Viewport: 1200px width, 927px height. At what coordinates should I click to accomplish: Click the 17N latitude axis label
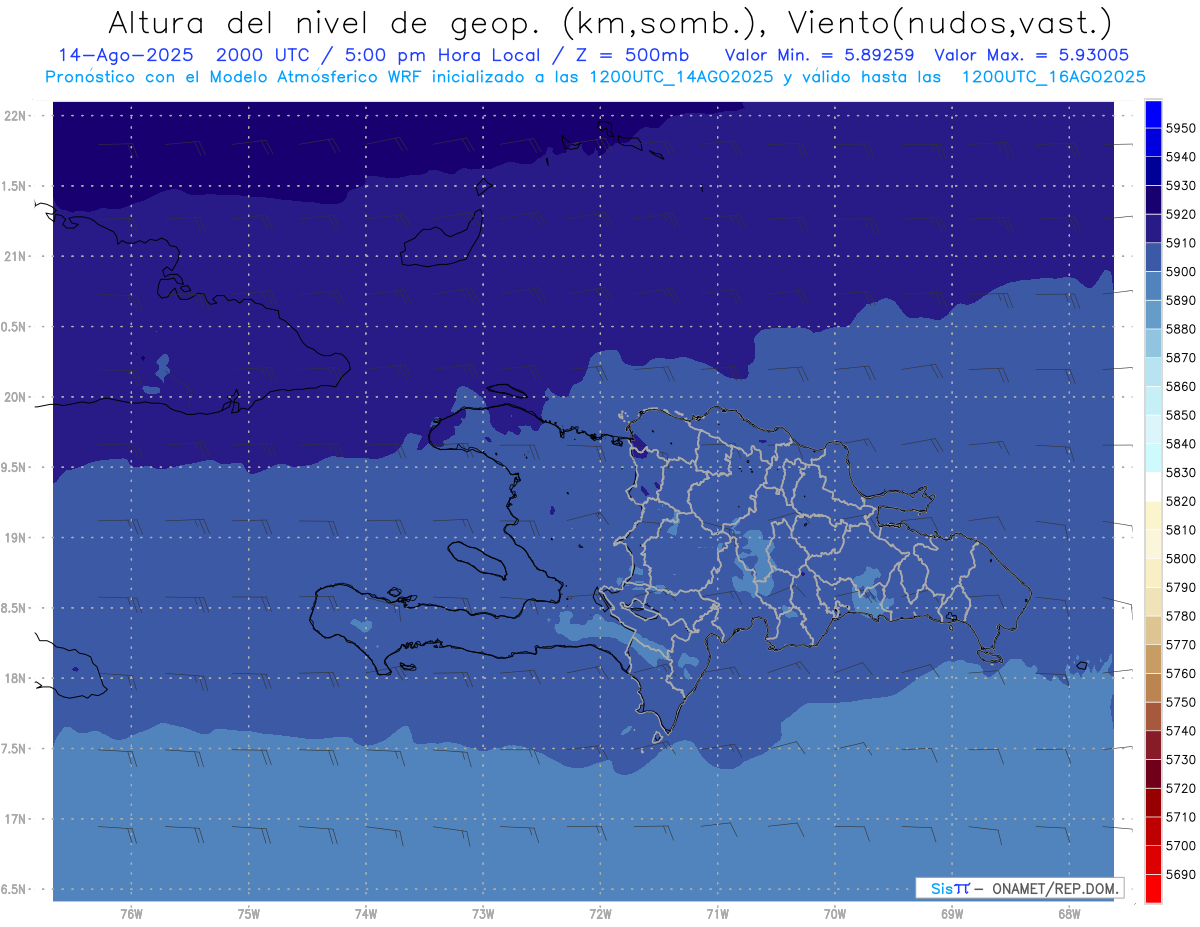[15, 819]
